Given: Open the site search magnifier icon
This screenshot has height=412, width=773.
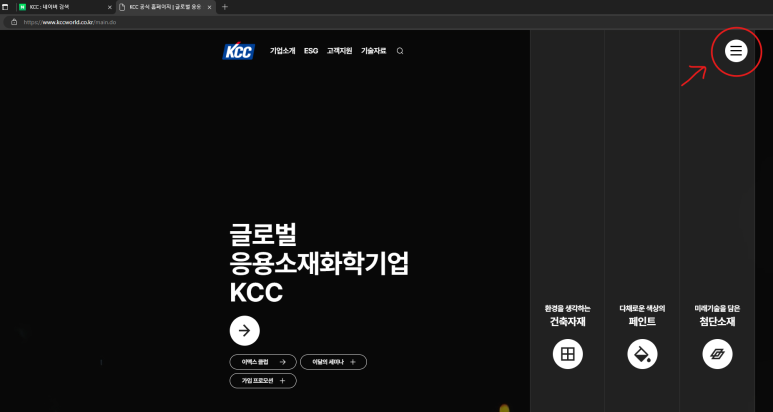Looking at the screenshot, I should coord(400,51).
